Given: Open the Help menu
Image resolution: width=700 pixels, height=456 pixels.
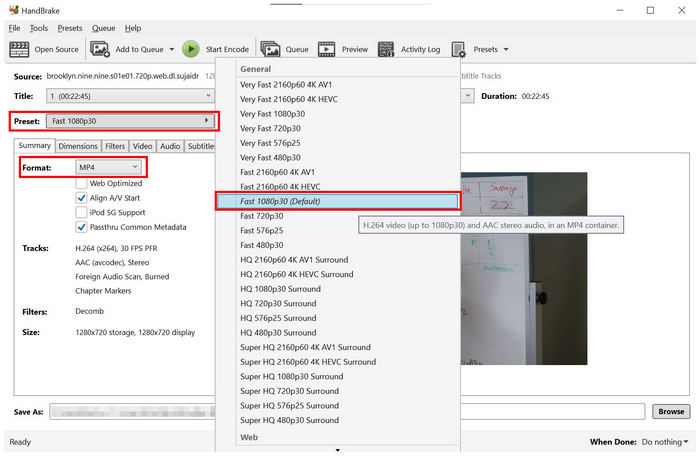Looking at the screenshot, I should pyautogui.click(x=133, y=28).
